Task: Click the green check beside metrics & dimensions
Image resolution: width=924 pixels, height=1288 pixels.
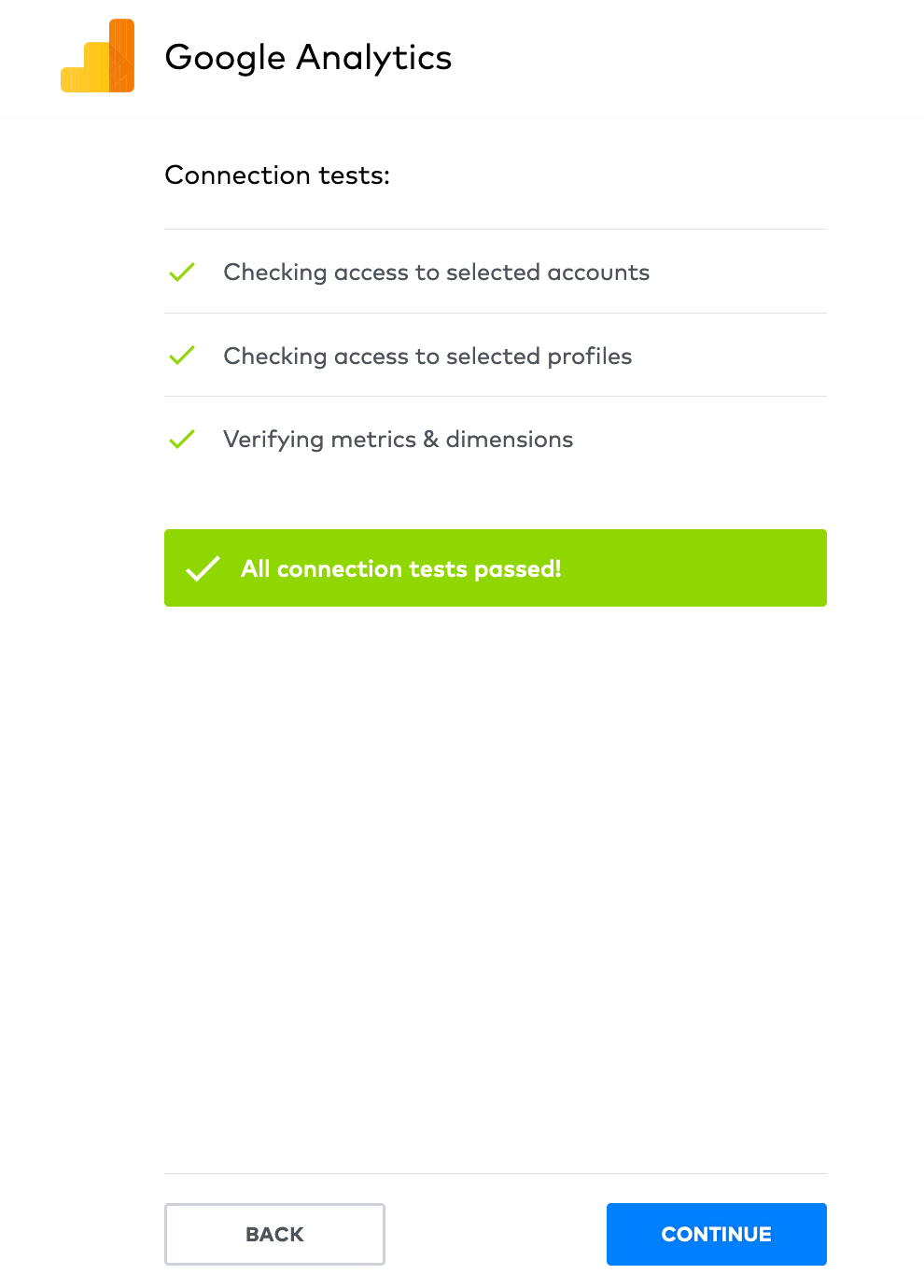Action: [182, 439]
